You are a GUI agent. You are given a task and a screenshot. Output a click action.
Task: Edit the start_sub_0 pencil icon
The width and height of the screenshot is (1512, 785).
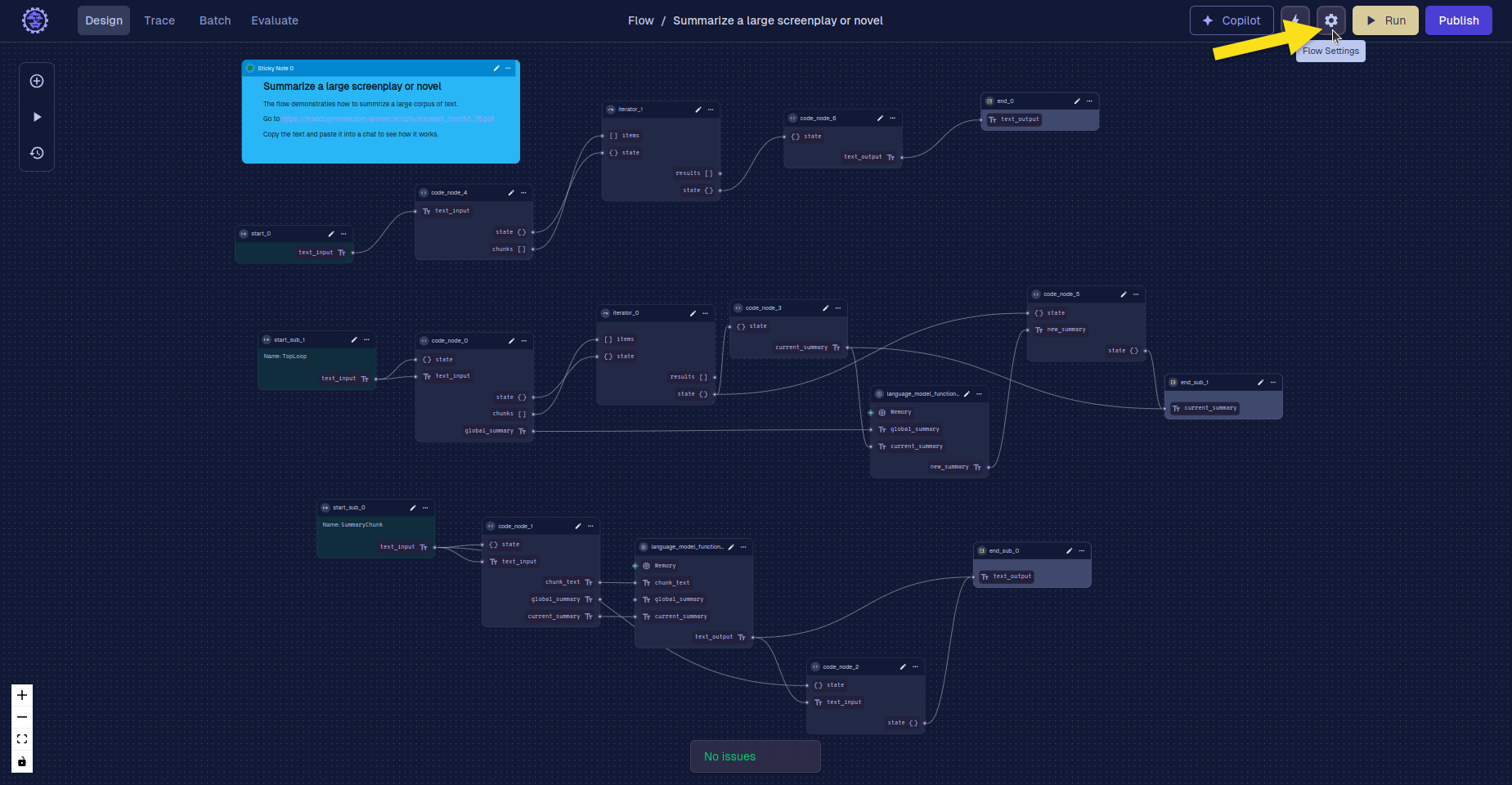(413, 508)
